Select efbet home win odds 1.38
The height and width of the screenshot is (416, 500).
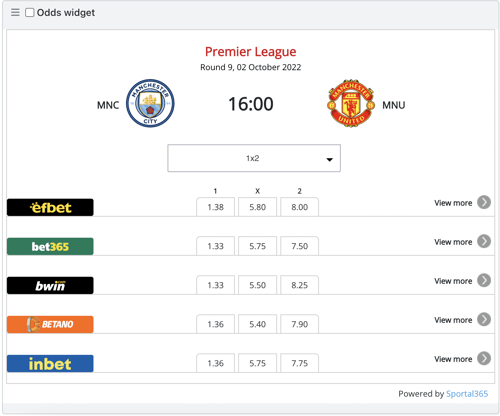click(215, 207)
